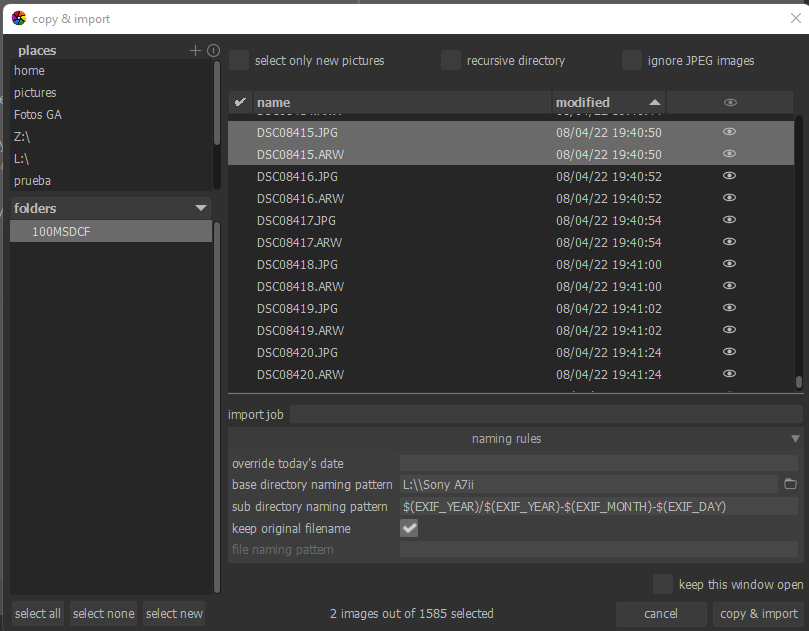Uncheck keep original filename
This screenshot has width=809, height=631.
click(x=409, y=529)
